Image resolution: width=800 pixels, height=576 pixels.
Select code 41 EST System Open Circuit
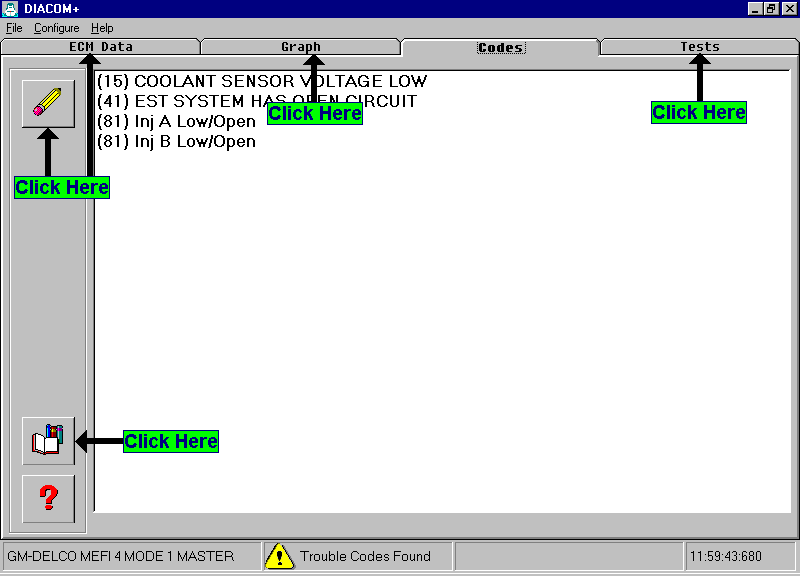click(257, 102)
